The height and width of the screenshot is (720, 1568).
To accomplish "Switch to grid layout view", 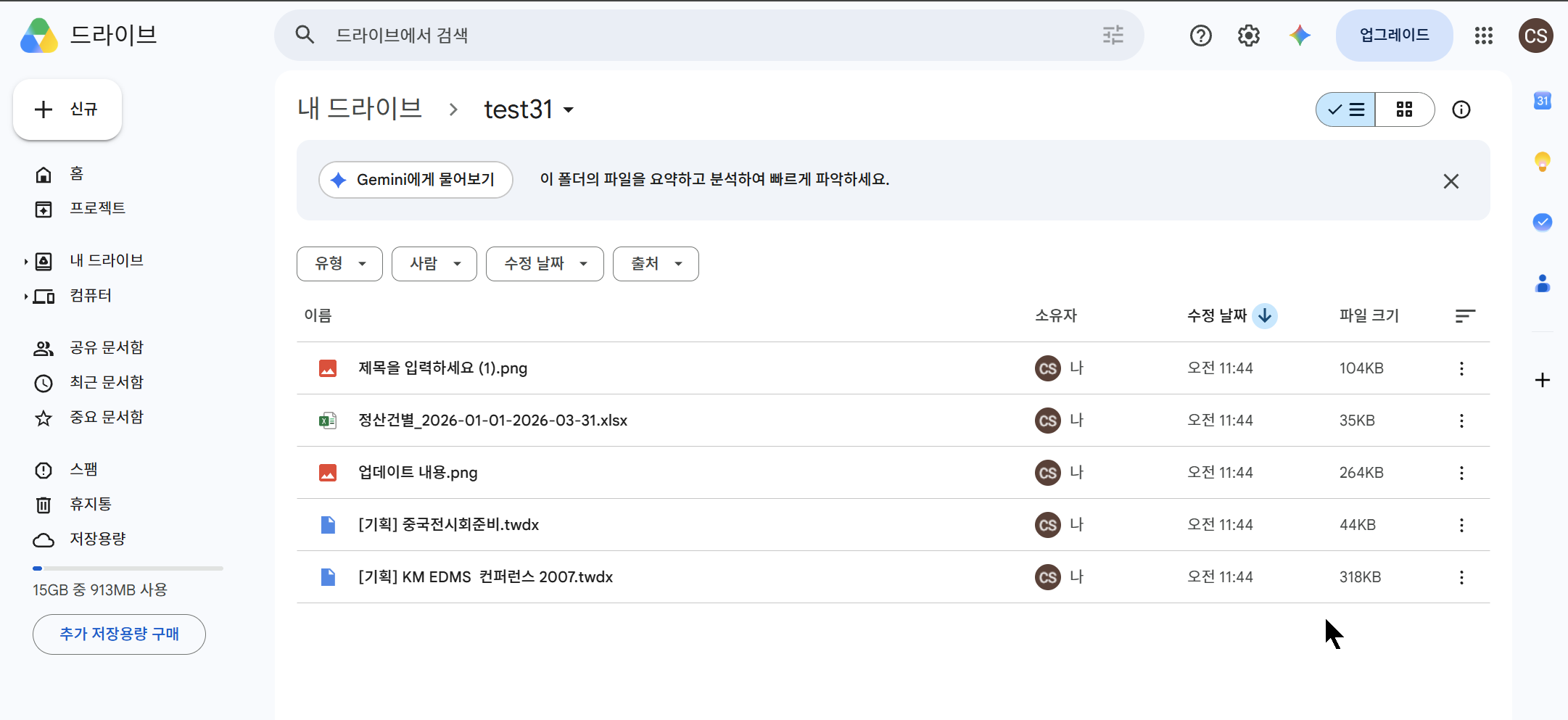I will tap(1405, 109).
